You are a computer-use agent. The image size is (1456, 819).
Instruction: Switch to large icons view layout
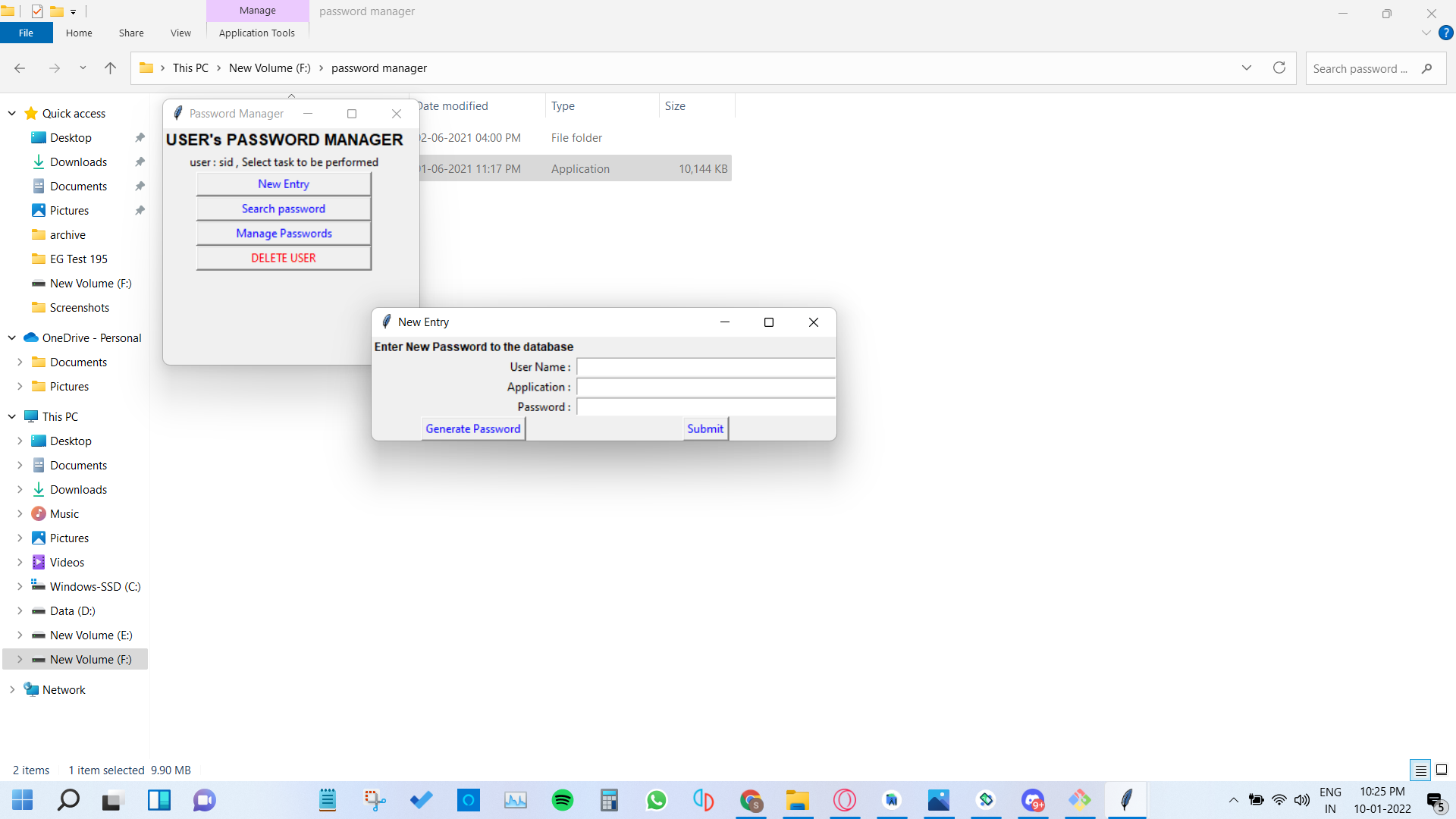click(1442, 770)
